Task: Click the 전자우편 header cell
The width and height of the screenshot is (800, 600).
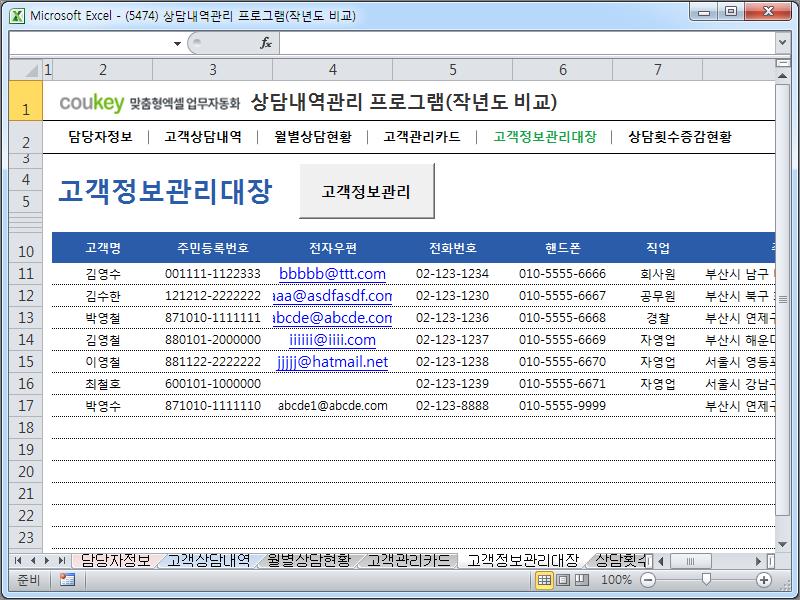Action: tap(333, 248)
